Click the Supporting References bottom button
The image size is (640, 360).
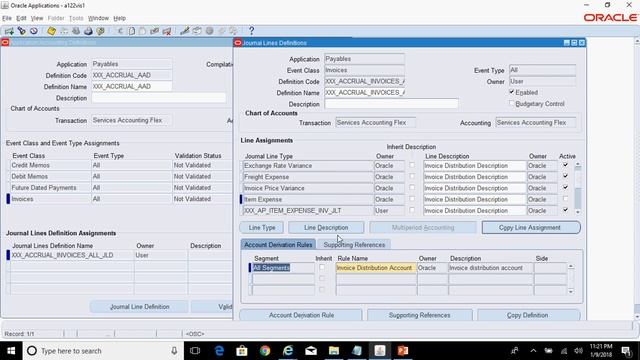[420, 315]
